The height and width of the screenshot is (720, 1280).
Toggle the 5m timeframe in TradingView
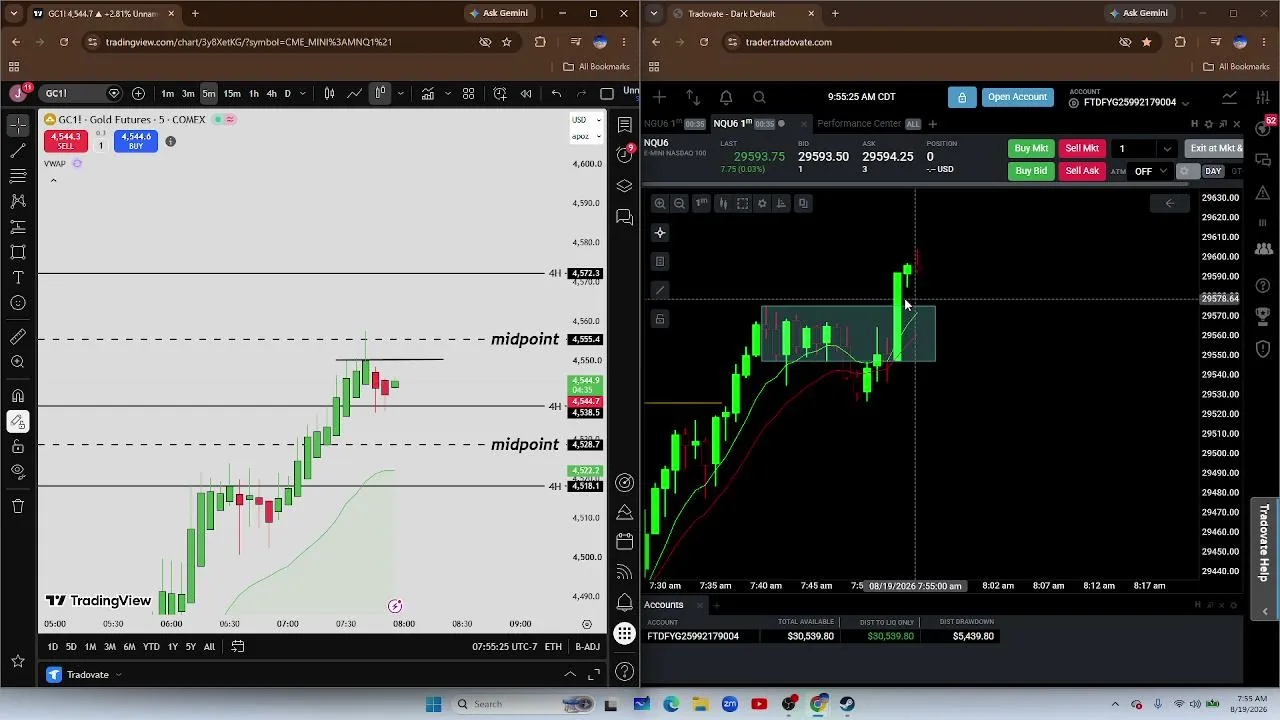coord(209,94)
